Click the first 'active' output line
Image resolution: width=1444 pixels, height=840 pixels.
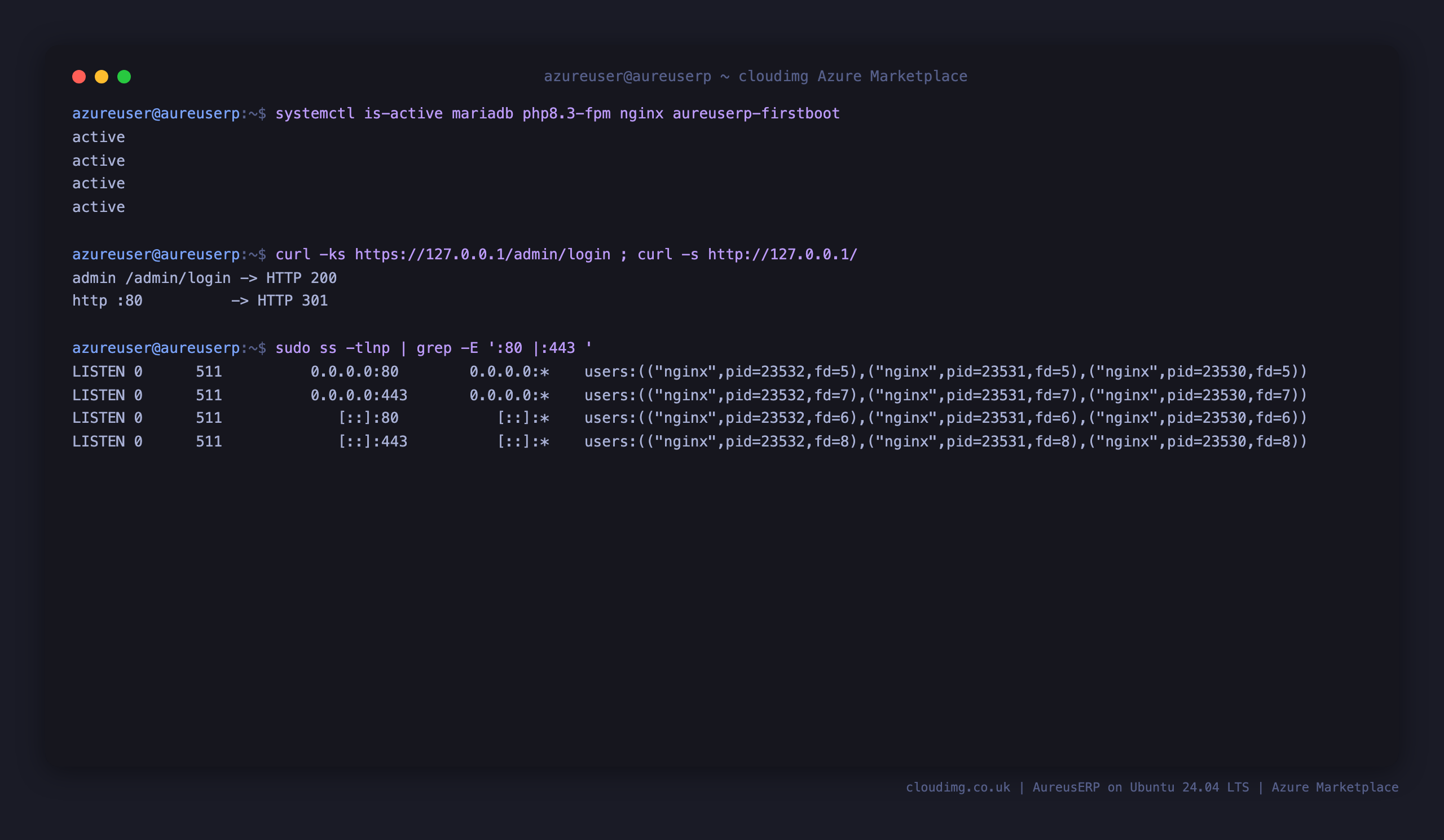point(99,137)
